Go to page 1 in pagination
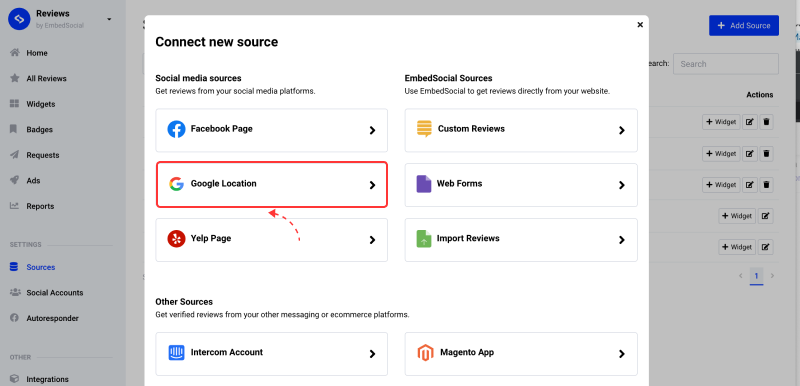The image size is (800, 386). [757, 276]
